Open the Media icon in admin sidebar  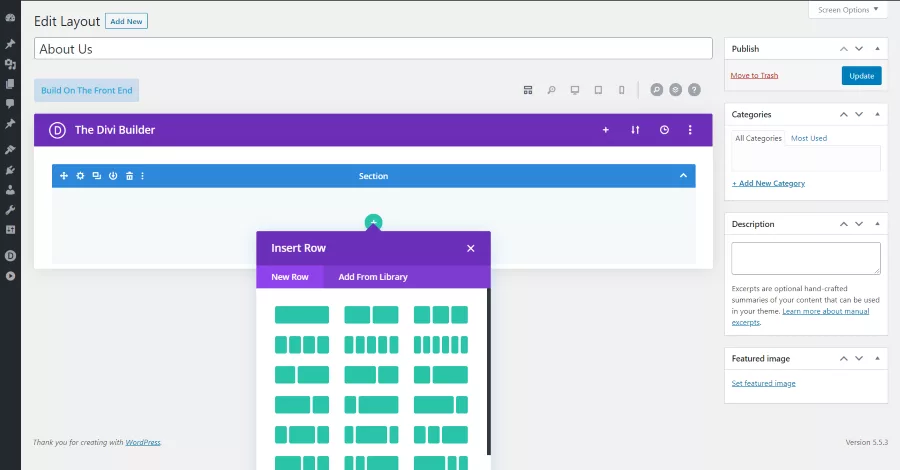pos(10,64)
